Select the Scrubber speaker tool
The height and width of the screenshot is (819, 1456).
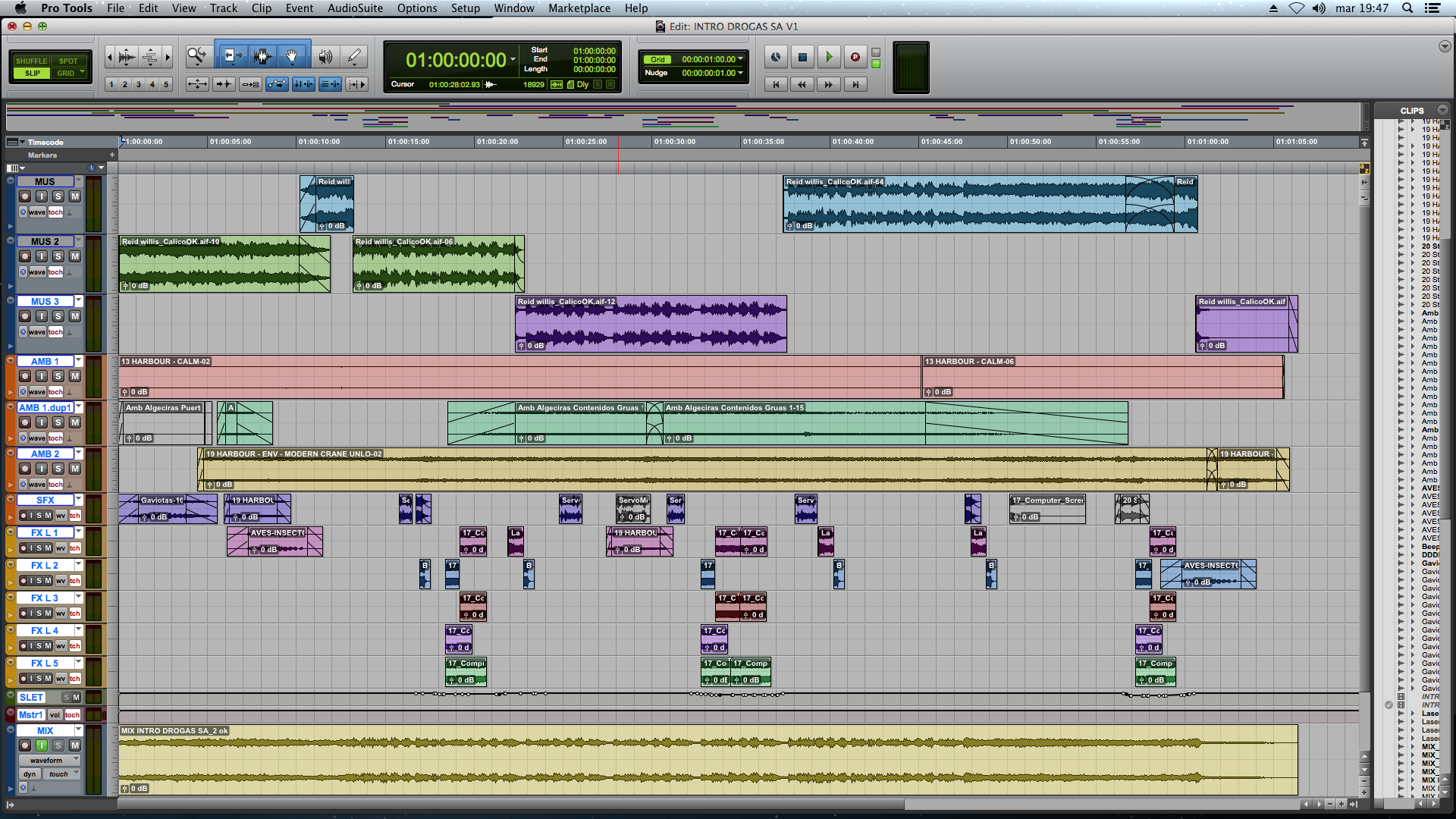(325, 56)
